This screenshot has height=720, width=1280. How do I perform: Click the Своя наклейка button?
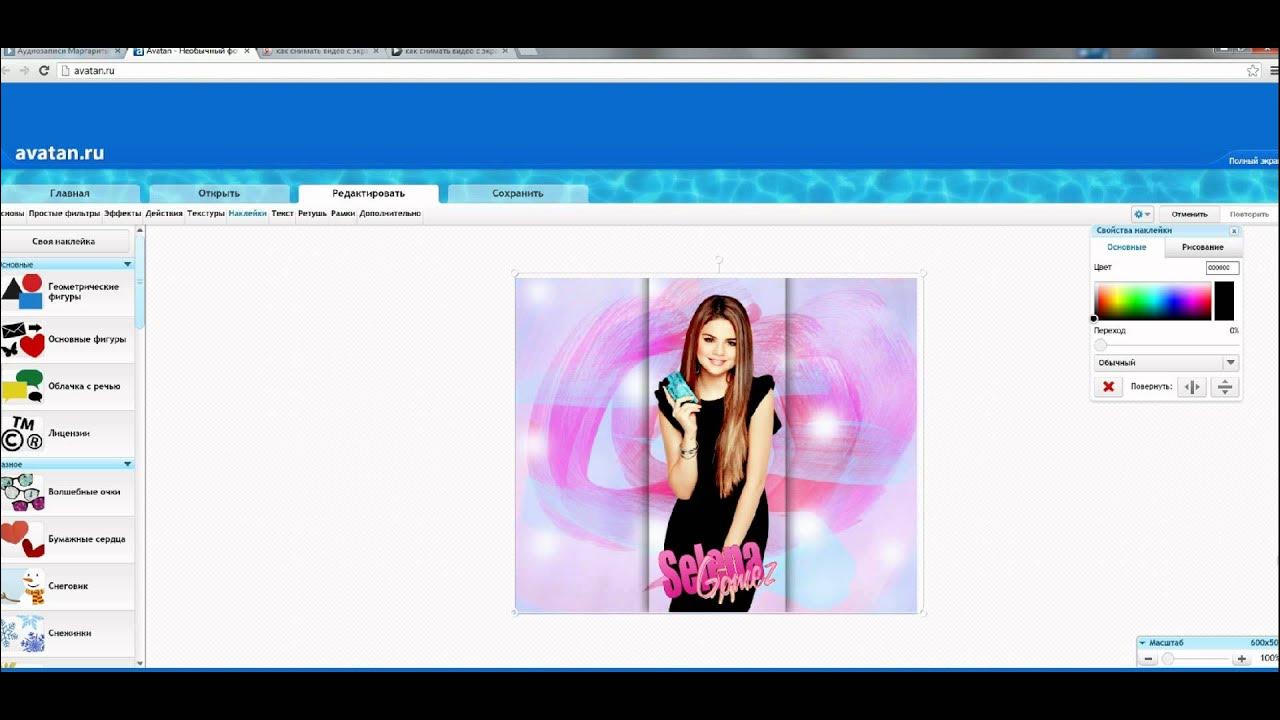[64, 241]
